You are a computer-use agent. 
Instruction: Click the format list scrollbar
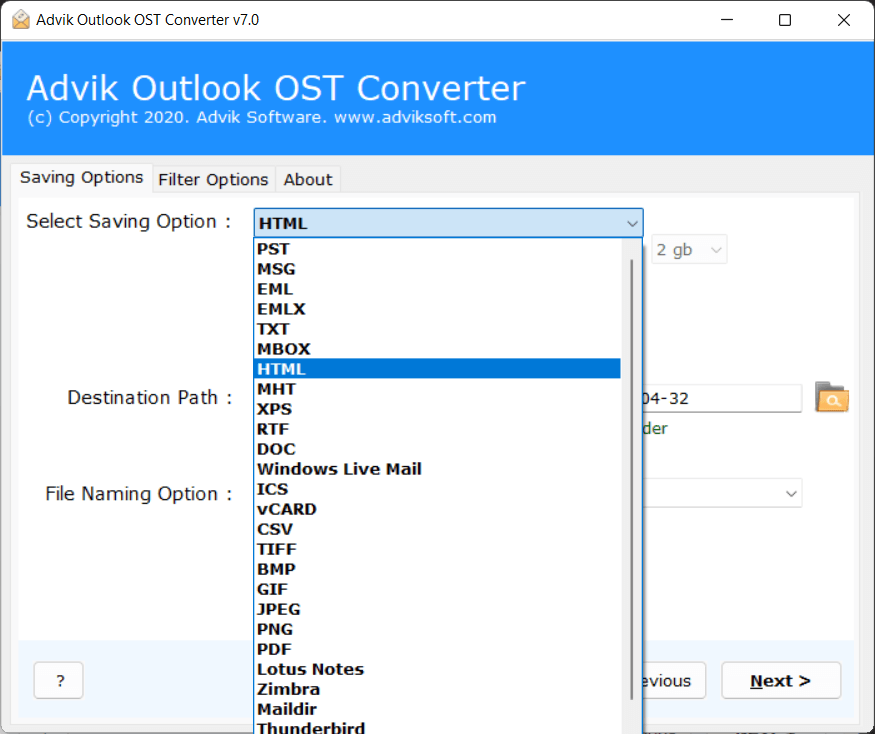[x=632, y=479]
